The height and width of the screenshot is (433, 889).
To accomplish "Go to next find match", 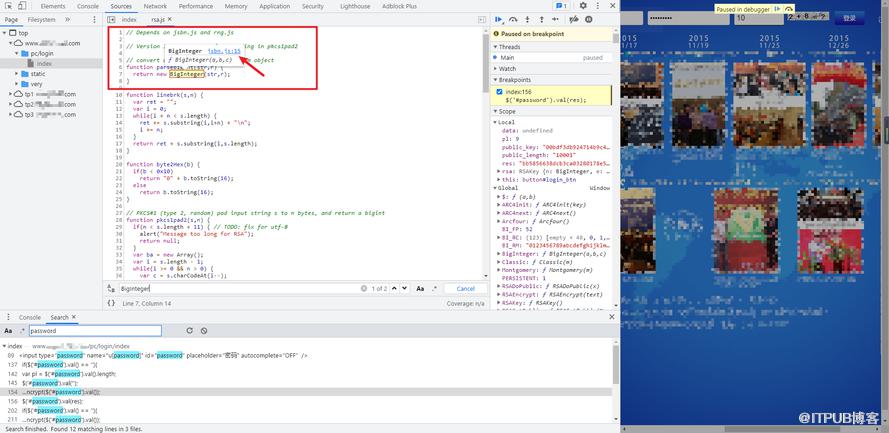I will pos(404,288).
